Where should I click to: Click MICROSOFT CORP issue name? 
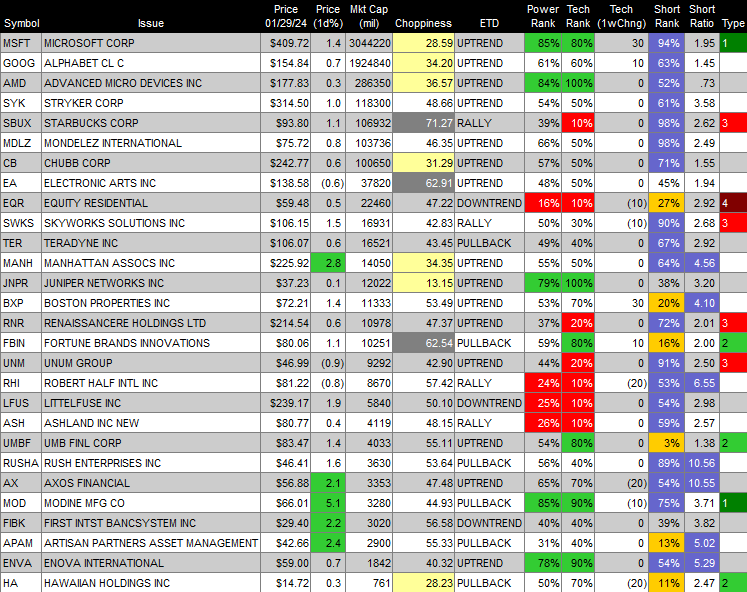pos(89,43)
